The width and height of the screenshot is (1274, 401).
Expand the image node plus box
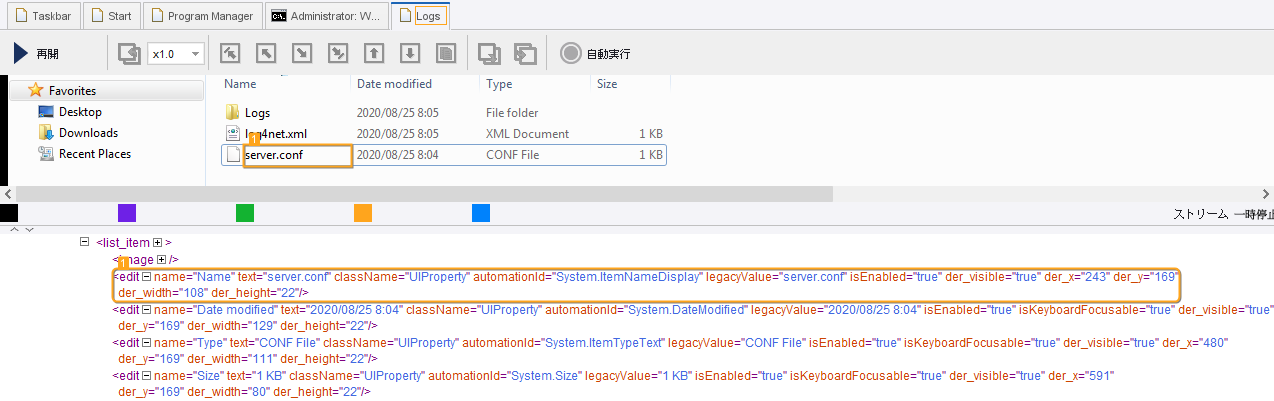(x=158, y=259)
